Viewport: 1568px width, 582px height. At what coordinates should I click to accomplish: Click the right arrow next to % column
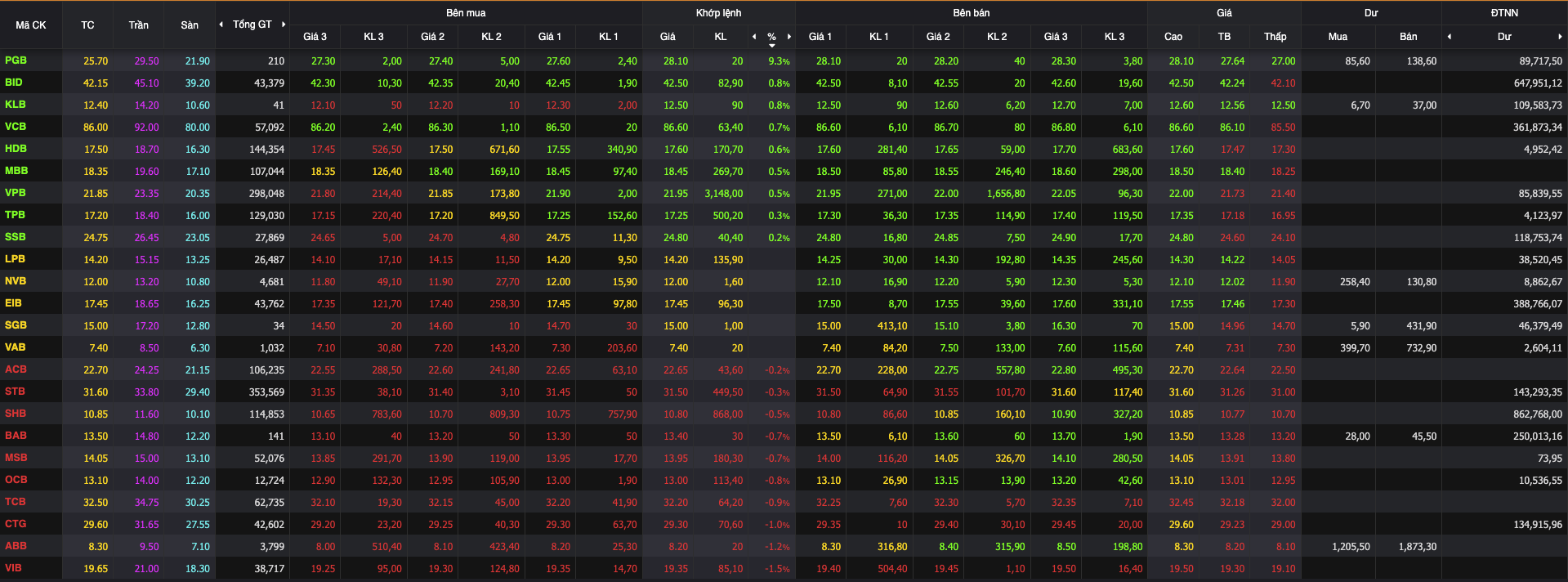coord(789,37)
